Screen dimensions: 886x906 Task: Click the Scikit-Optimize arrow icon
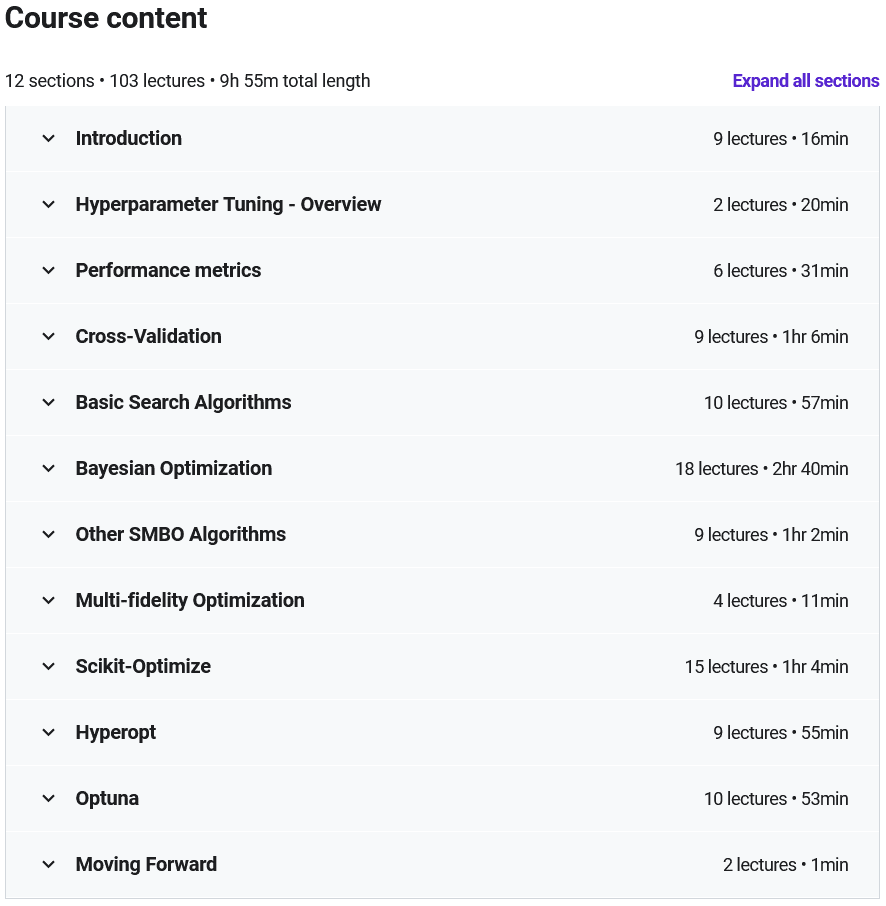point(49,666)
